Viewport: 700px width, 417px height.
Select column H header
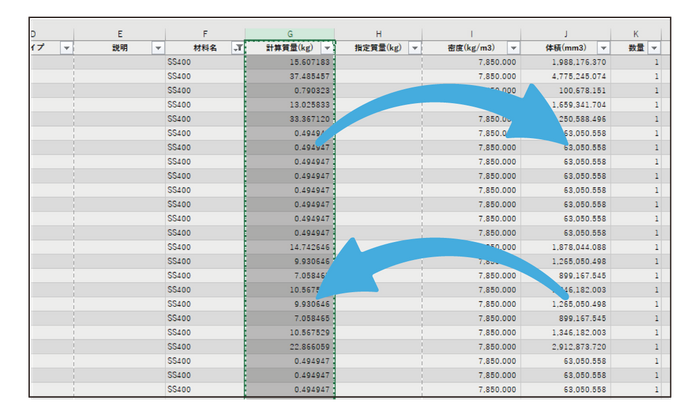click(x=379, y=34)
